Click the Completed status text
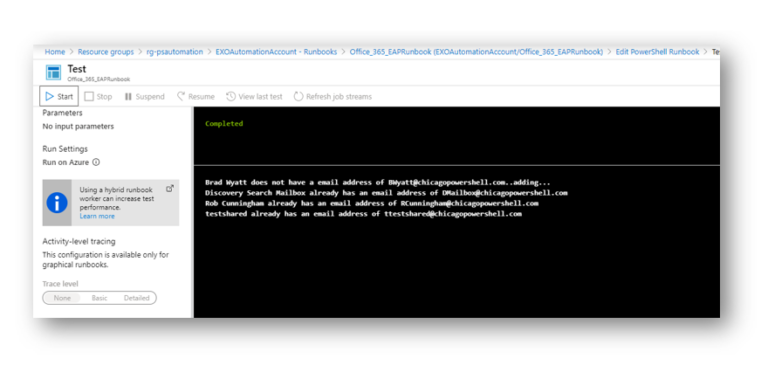Screen dimensions: 768x372 224,124
